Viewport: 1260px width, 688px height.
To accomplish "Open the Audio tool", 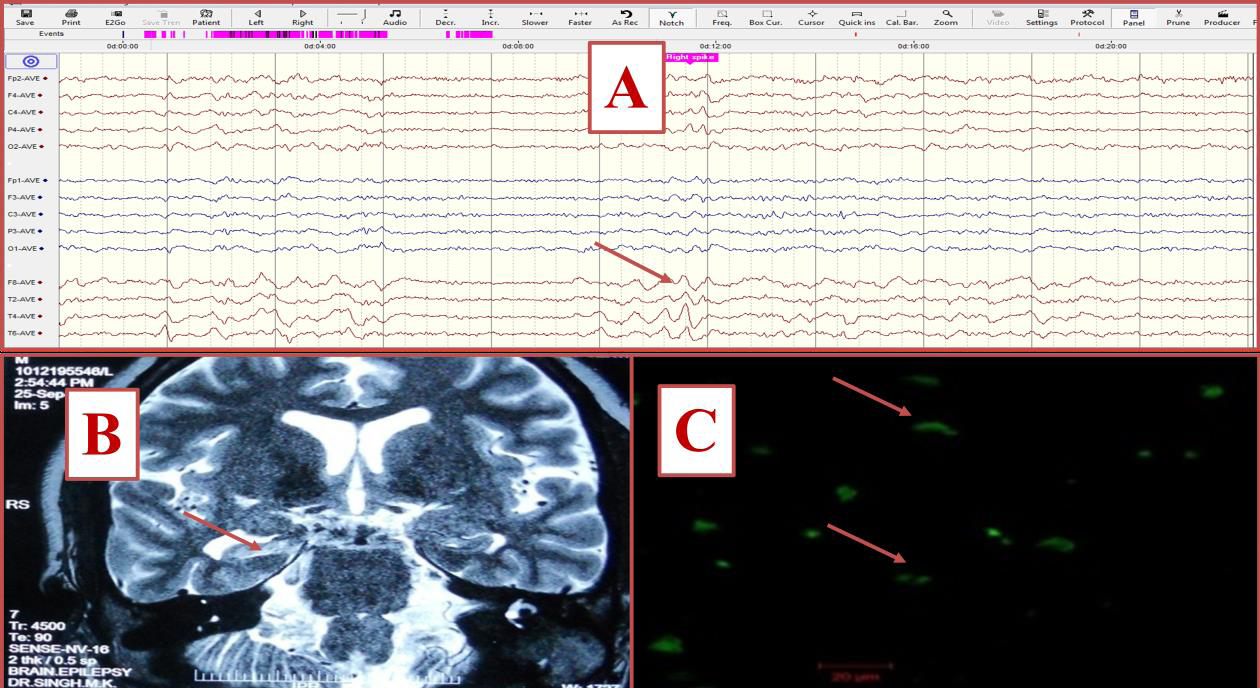I will pos(395,17).
